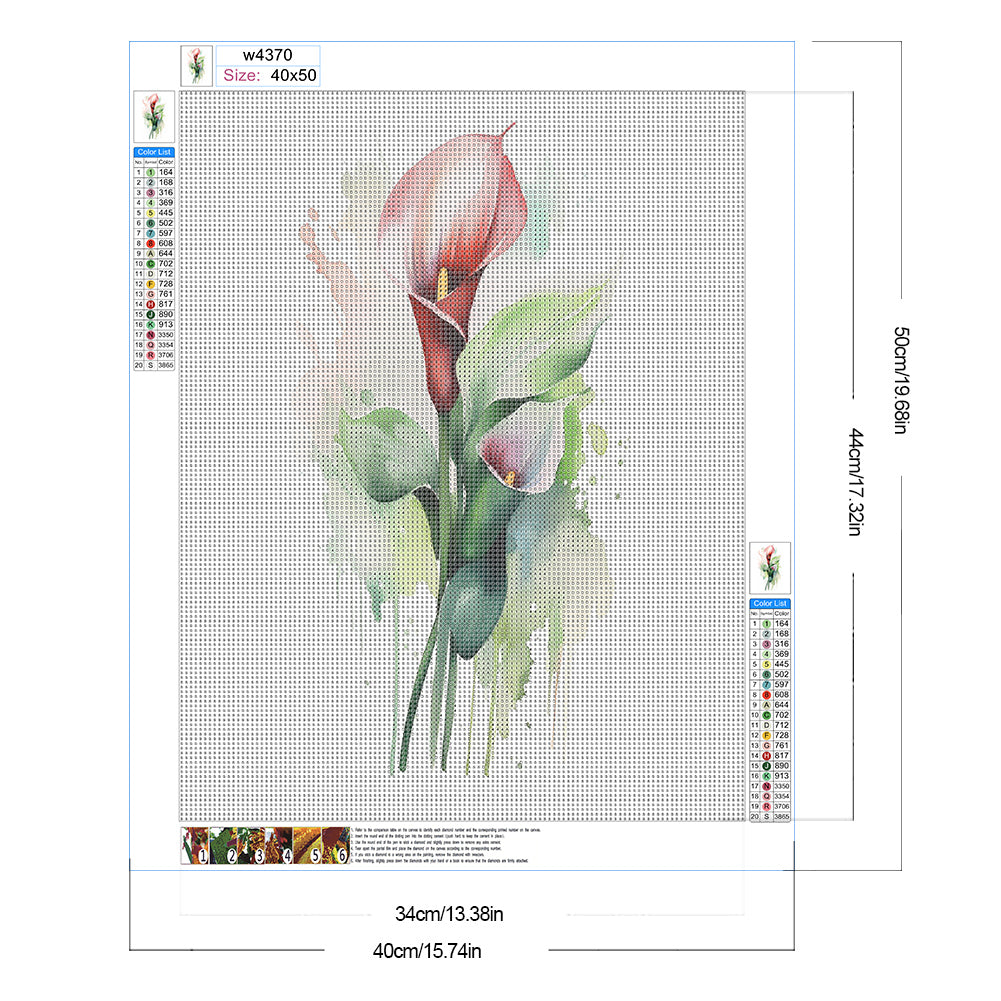The width and height of the screenshot is (1001, 1001).
Task: Click the right Color List header
Action: click(770, 604)
